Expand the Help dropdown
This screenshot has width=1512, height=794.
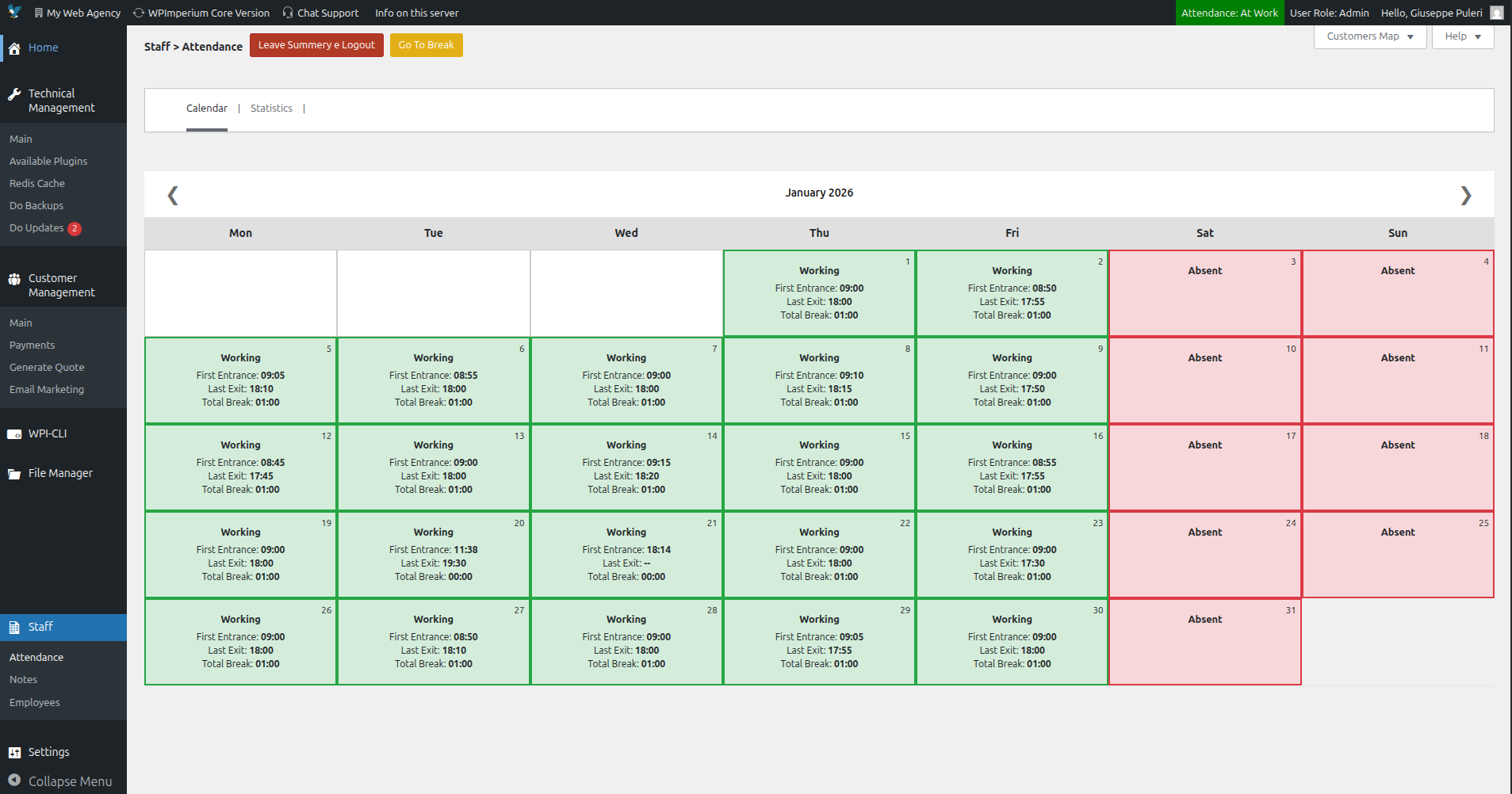tap(1463, 36)
